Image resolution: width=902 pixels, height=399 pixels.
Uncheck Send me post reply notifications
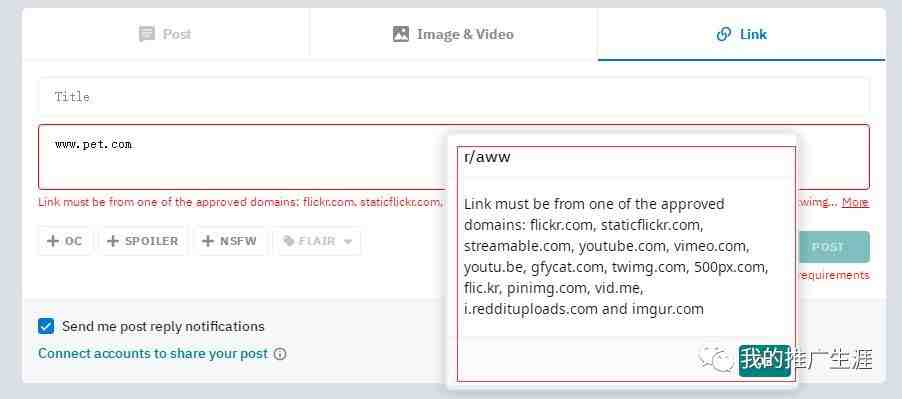coord(46,326)
